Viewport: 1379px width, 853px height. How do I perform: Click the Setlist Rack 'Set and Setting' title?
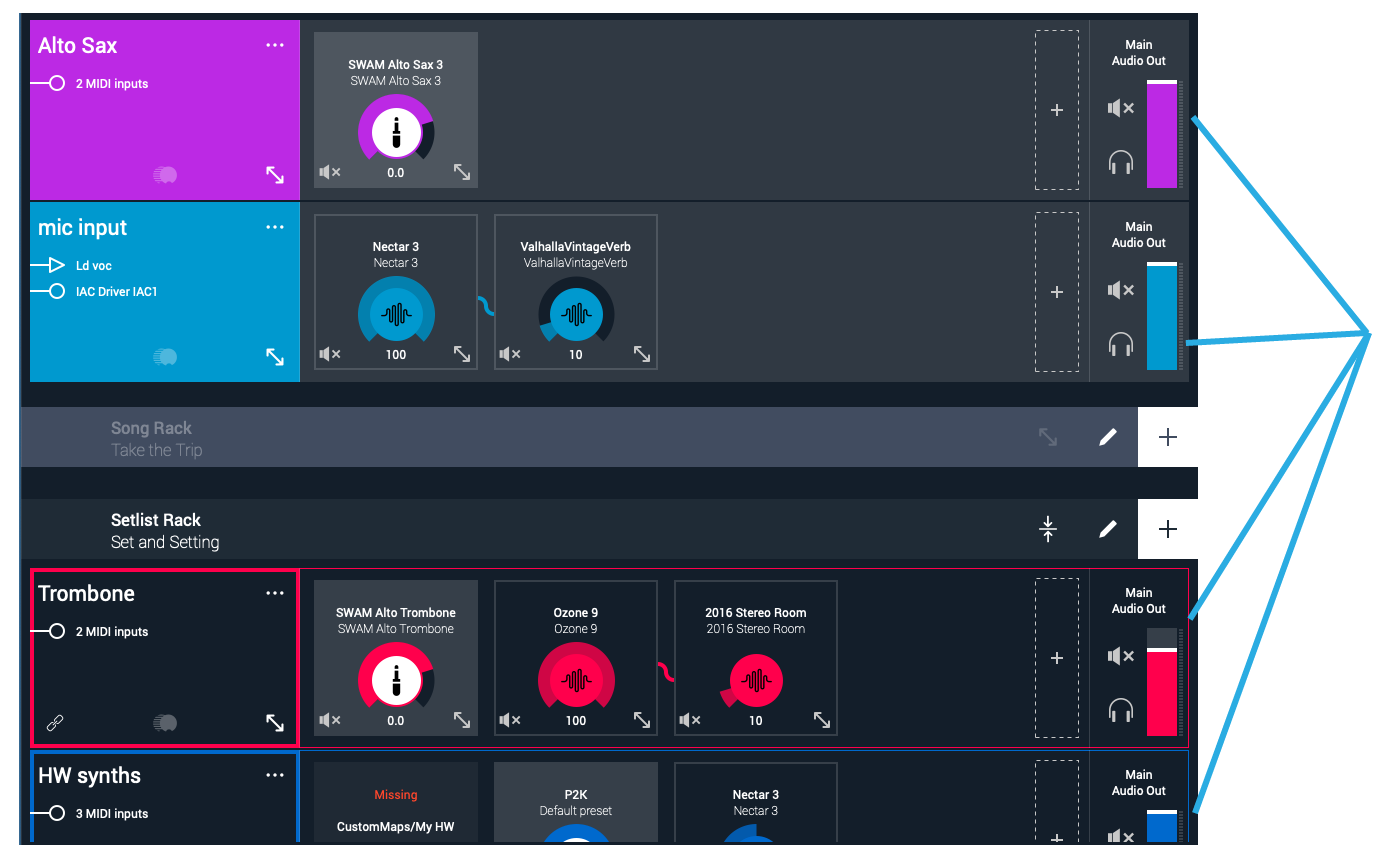[165, 542]
